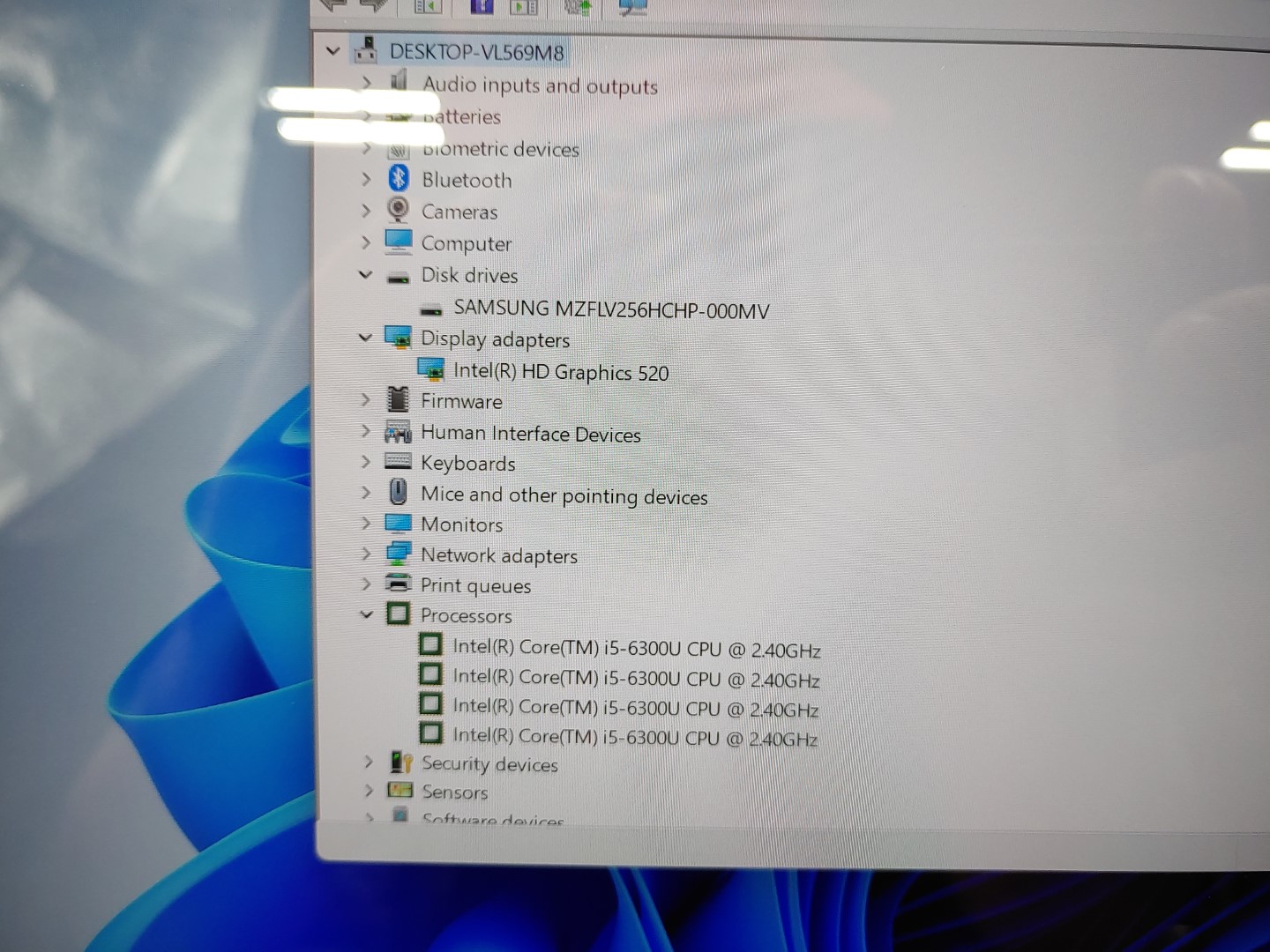Screen dimensions: 1270x952
Task: Click the Security devices key icon
Action: 401,762
